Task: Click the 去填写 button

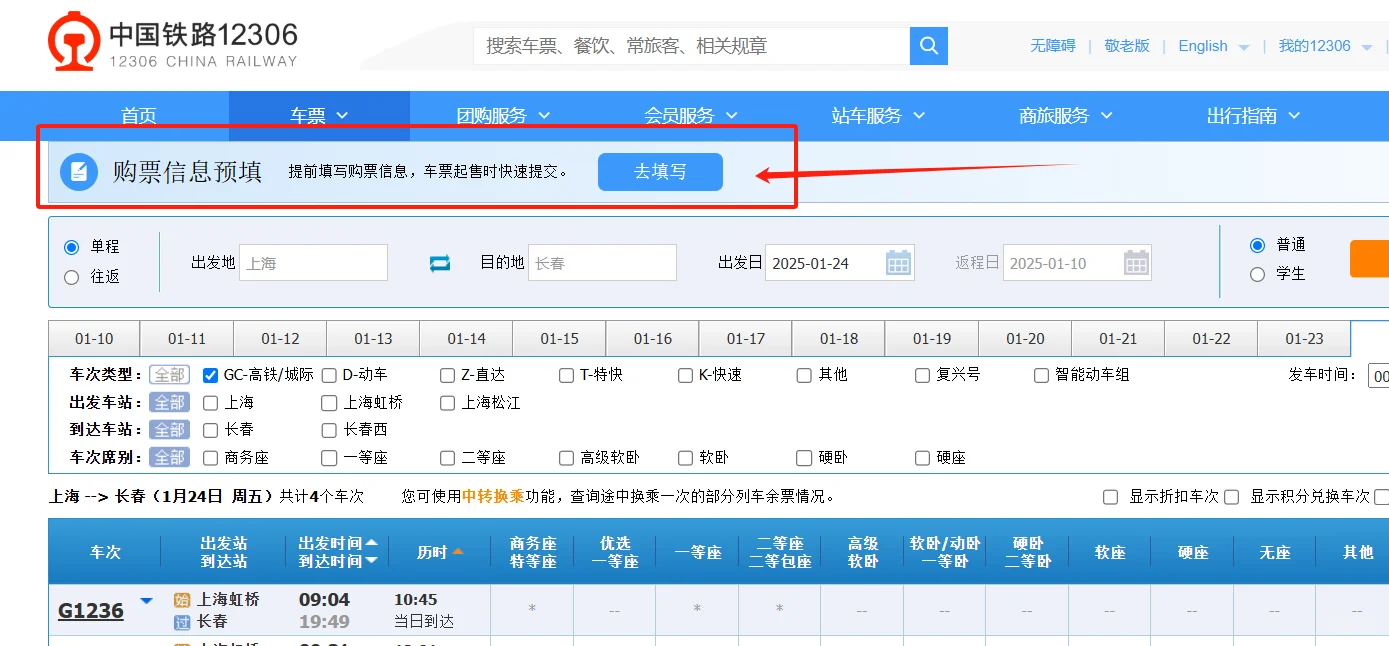Action: (660, 171)
